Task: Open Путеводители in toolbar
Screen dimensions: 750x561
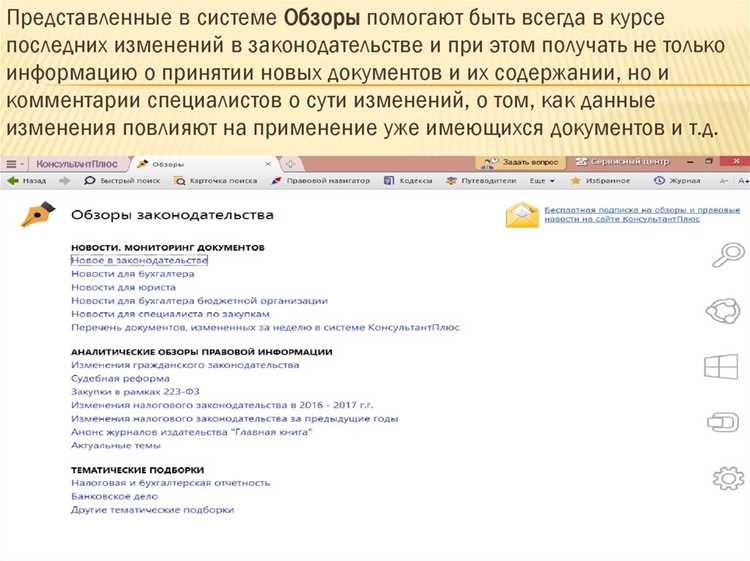Action: (481, 181)
